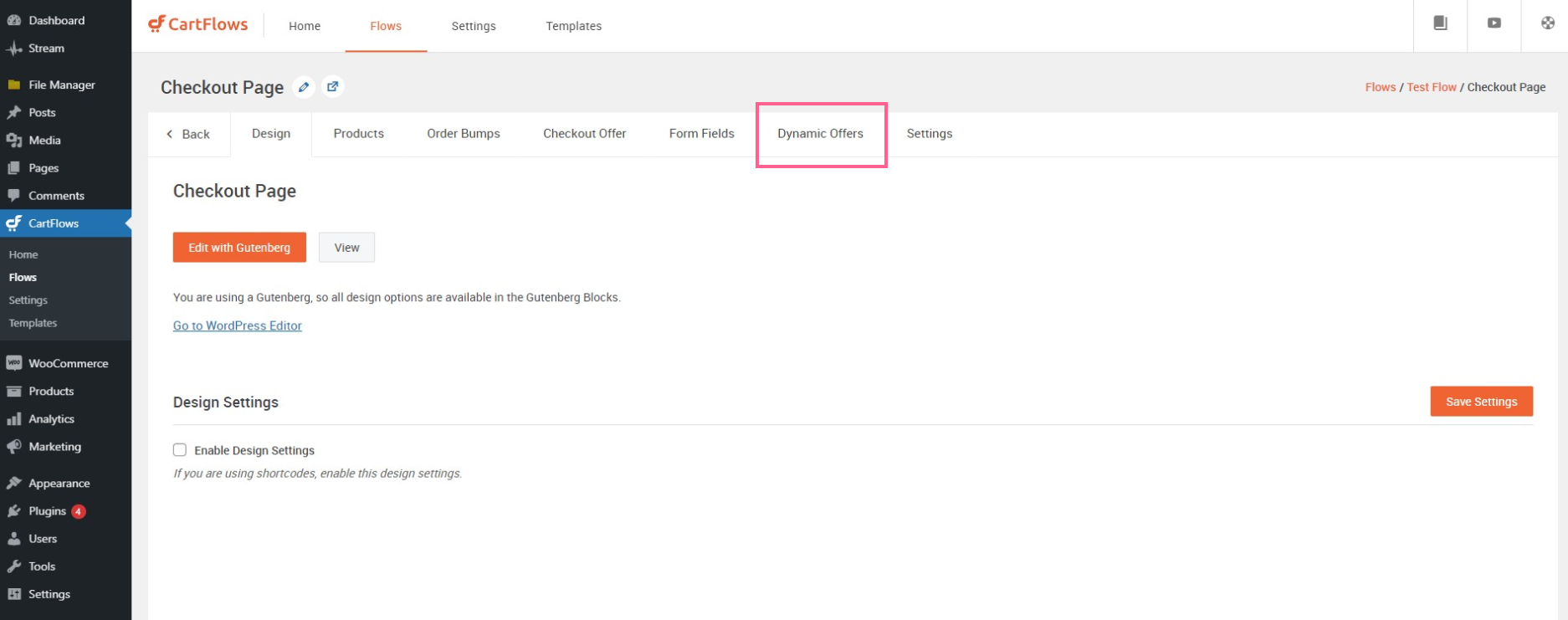Viewport: 1568px width, 620px height.
Task: Click the support globe icon at top right
Action: pyautogui.click(x=1547, y=23)
